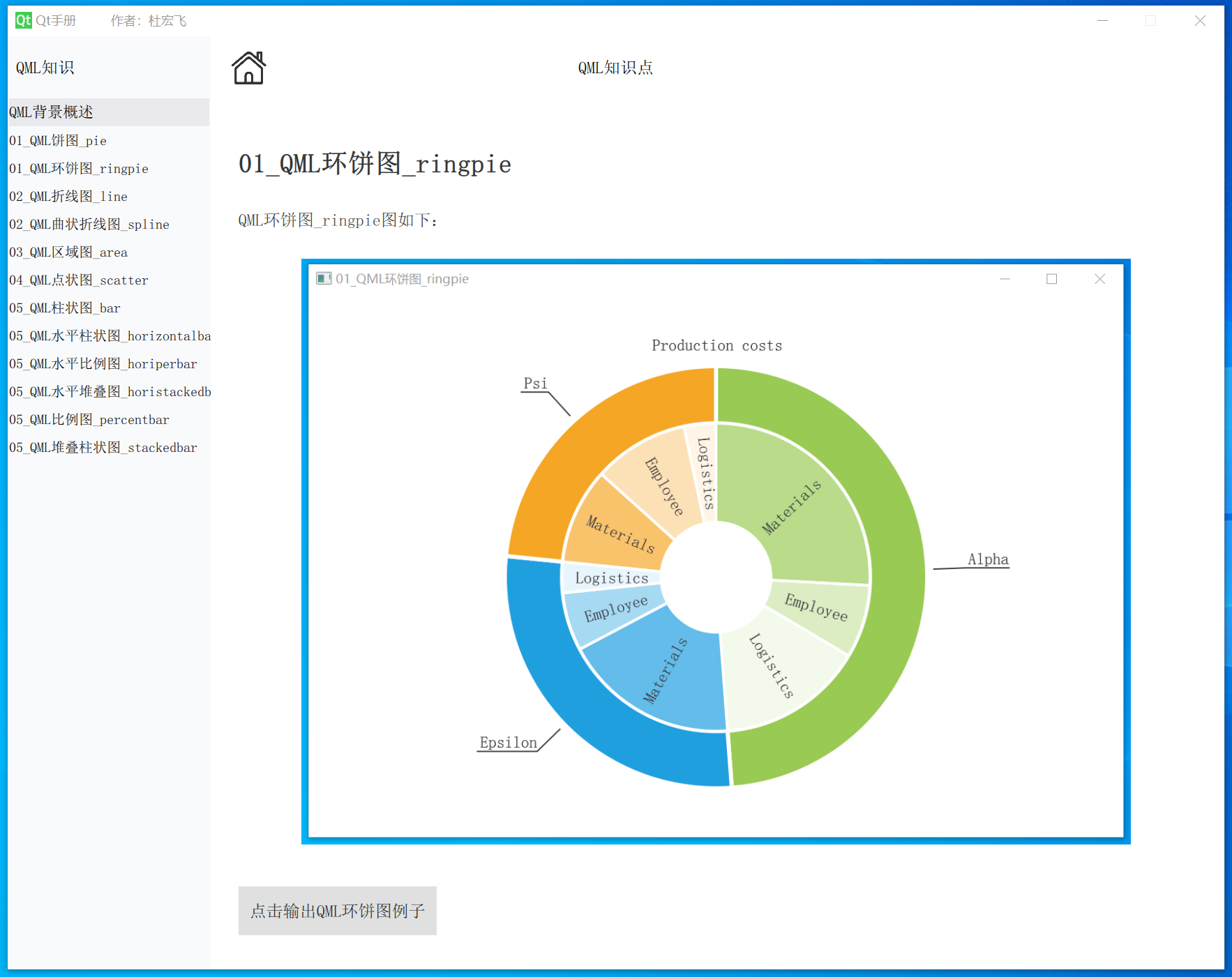The width and height of the screenshot is (1232, 977).
Task: Click the 01_QML环饼图_ringpie heading
Action: [375, 165]
